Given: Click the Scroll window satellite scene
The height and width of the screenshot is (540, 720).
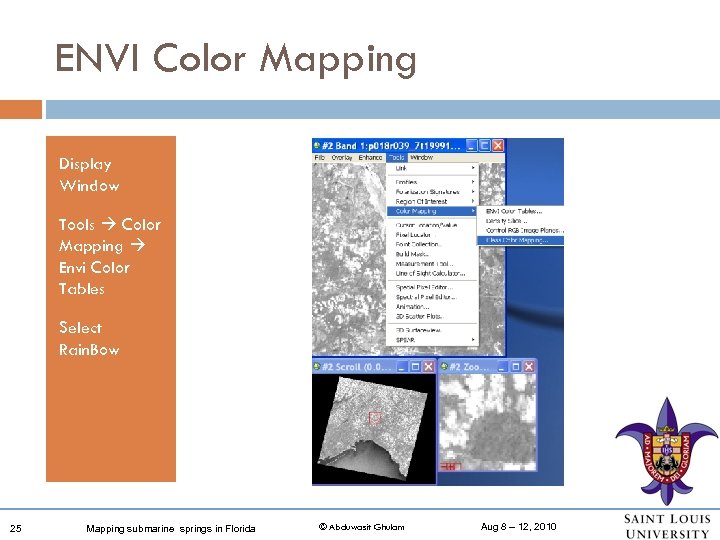Looking at the screenshot, I should coord(374,428).
